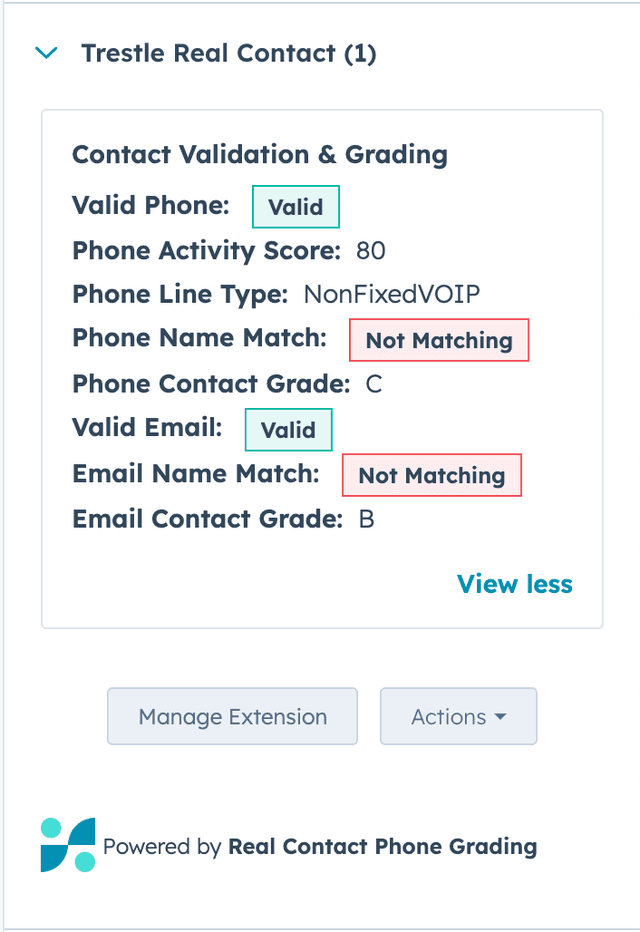Click the Valid Phone label
This screenshot has height=932, width=640.
(150, 206)
